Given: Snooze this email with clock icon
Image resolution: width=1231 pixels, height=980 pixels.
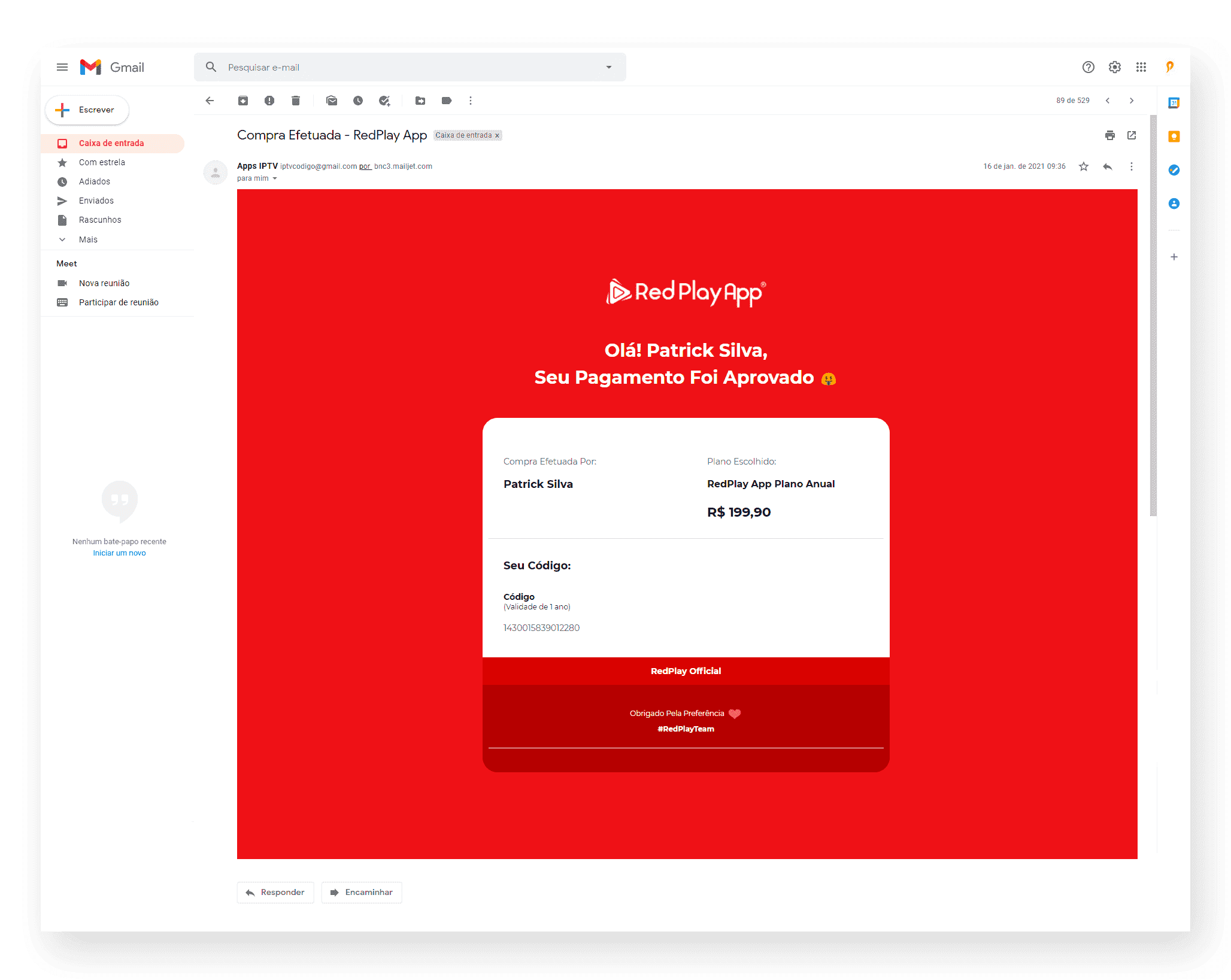Looking at the screenshot, I should [358, 101].
